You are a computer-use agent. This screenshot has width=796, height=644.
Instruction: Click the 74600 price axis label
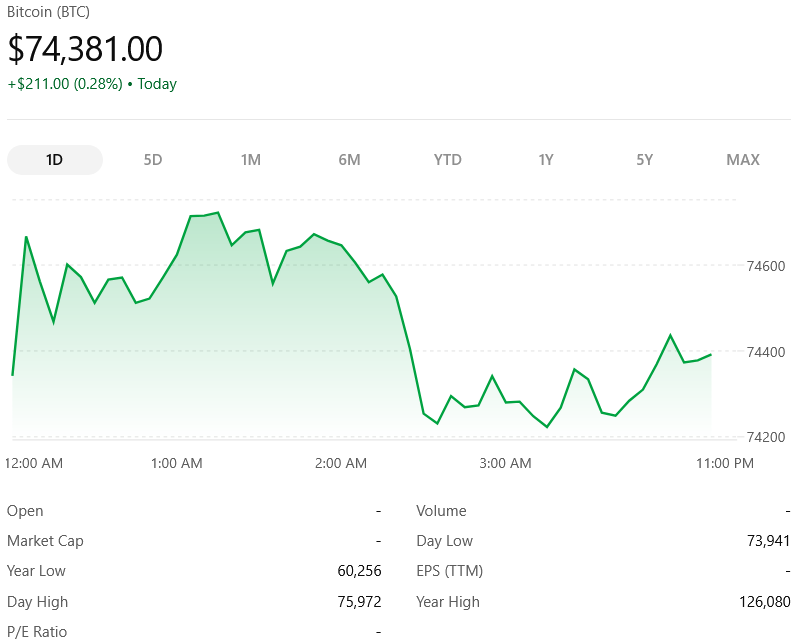(x=766, y=266)
